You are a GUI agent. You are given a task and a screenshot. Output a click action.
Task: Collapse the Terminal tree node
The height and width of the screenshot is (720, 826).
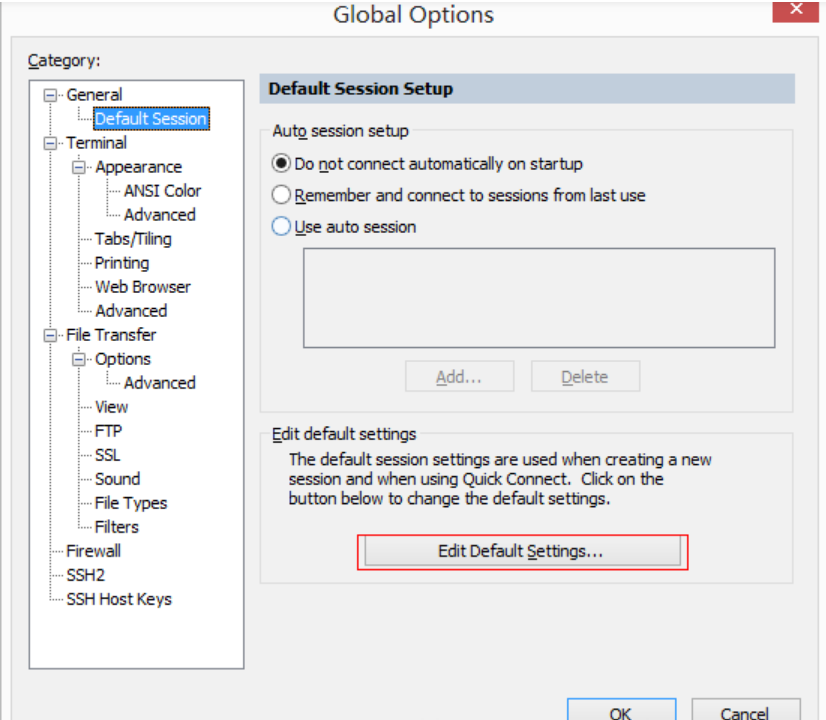[x=51, y=143]
